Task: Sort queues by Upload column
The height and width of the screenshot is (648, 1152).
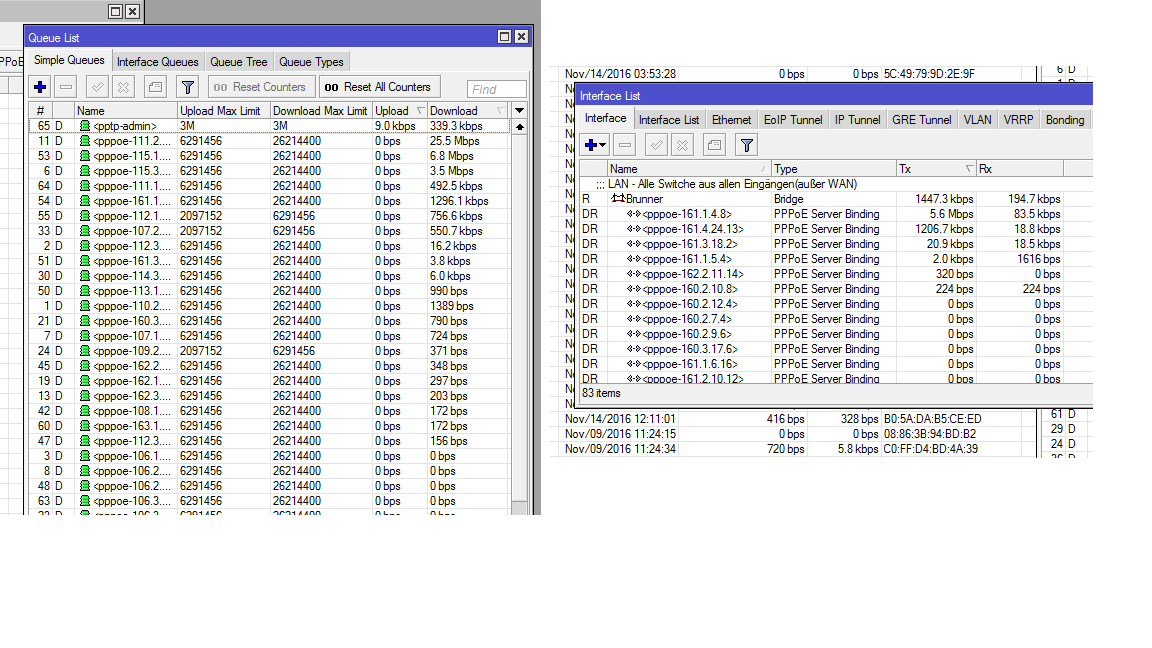Action: point(400,110)
